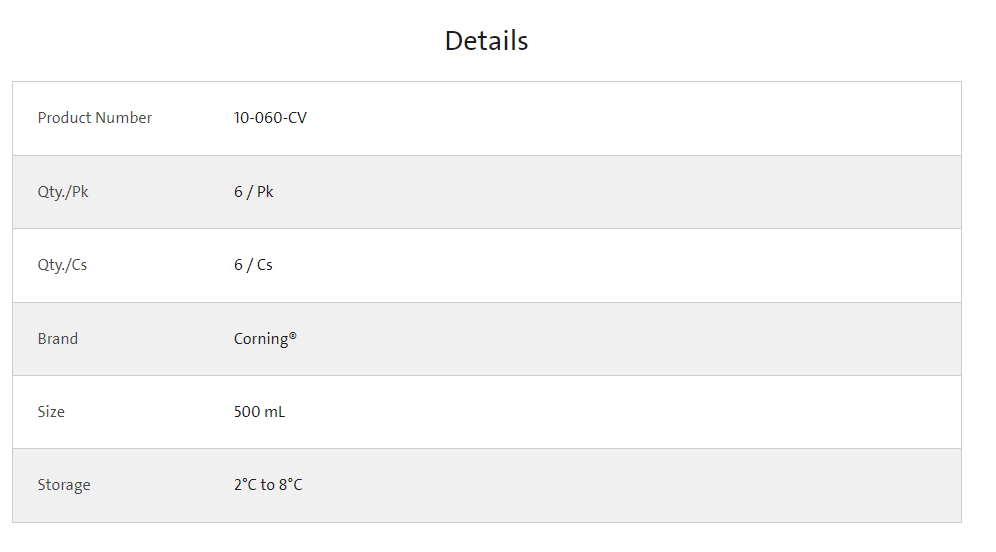Click the mL unit in the Size value
This screenshot has width=996, height=552.
(275, 412)
